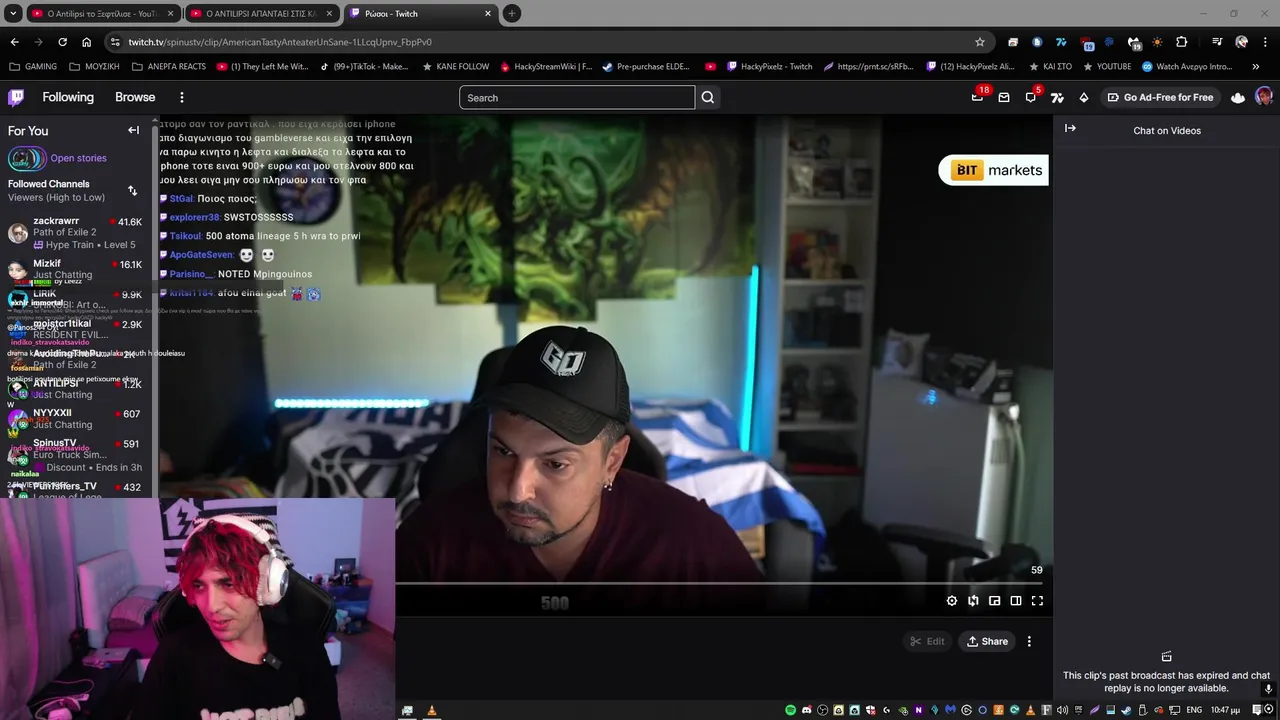The image size is (1280, 720).
Task: Open the Whispers inbox envelope
Action: click(x=1004, y=97)
